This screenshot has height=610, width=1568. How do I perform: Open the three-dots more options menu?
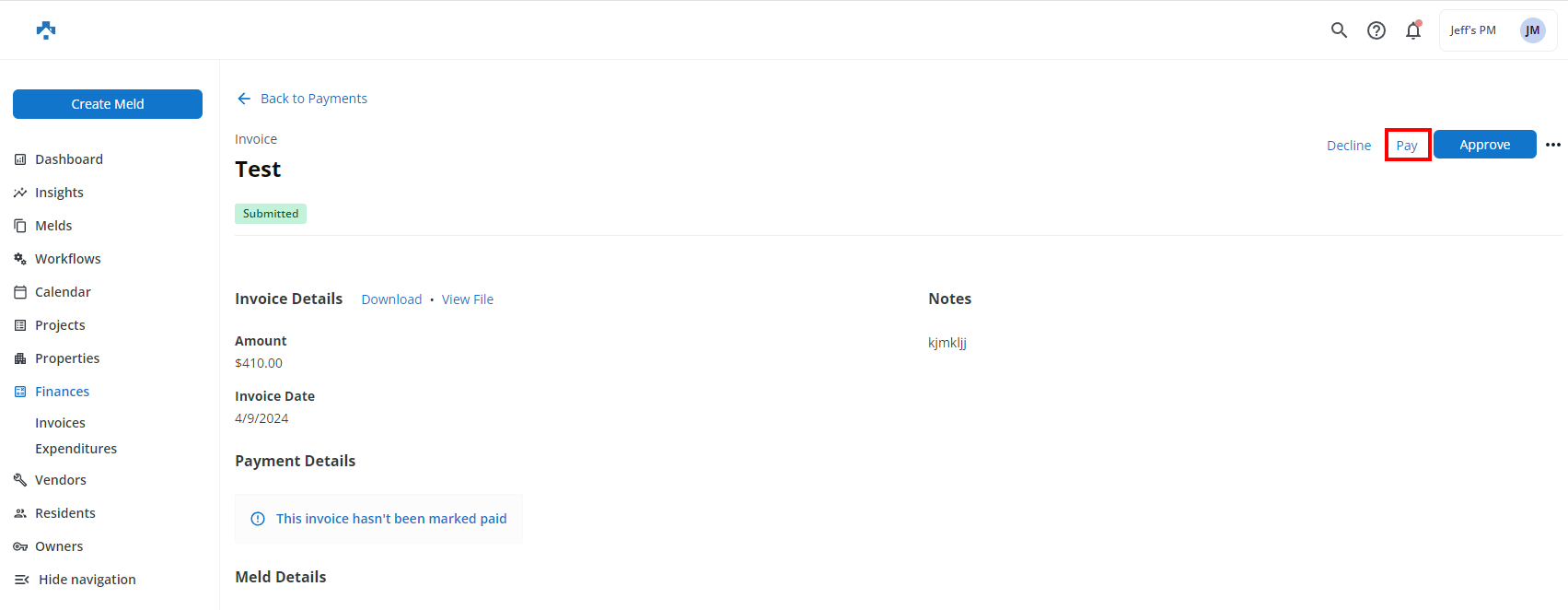pos(1552,145)
